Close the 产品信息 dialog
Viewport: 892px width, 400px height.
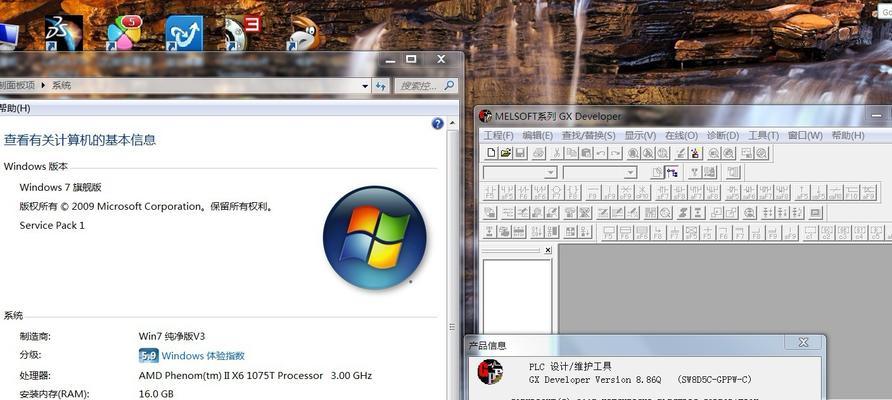[x=803, y=343]
